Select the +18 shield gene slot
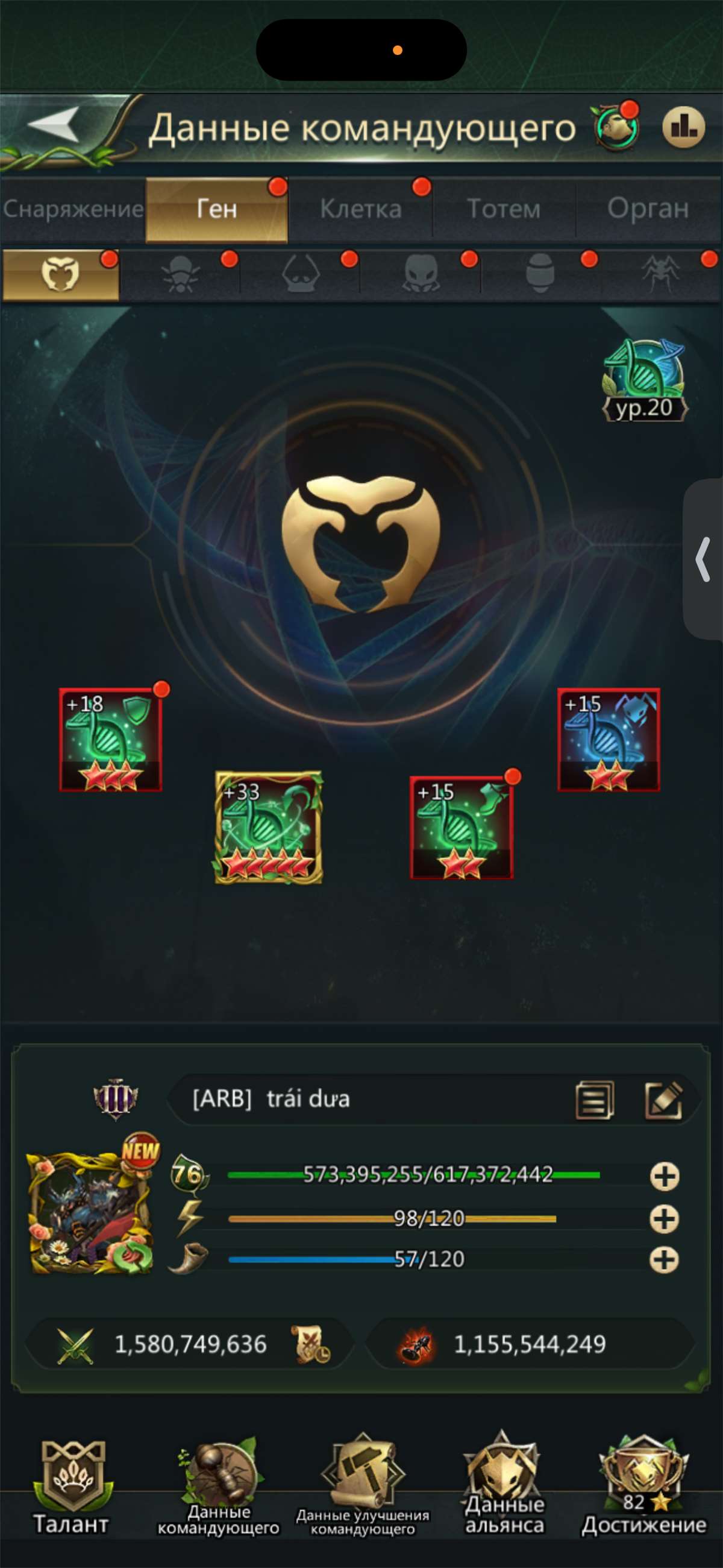Viewport: 723px width, 1568px height. coord(110,740)
